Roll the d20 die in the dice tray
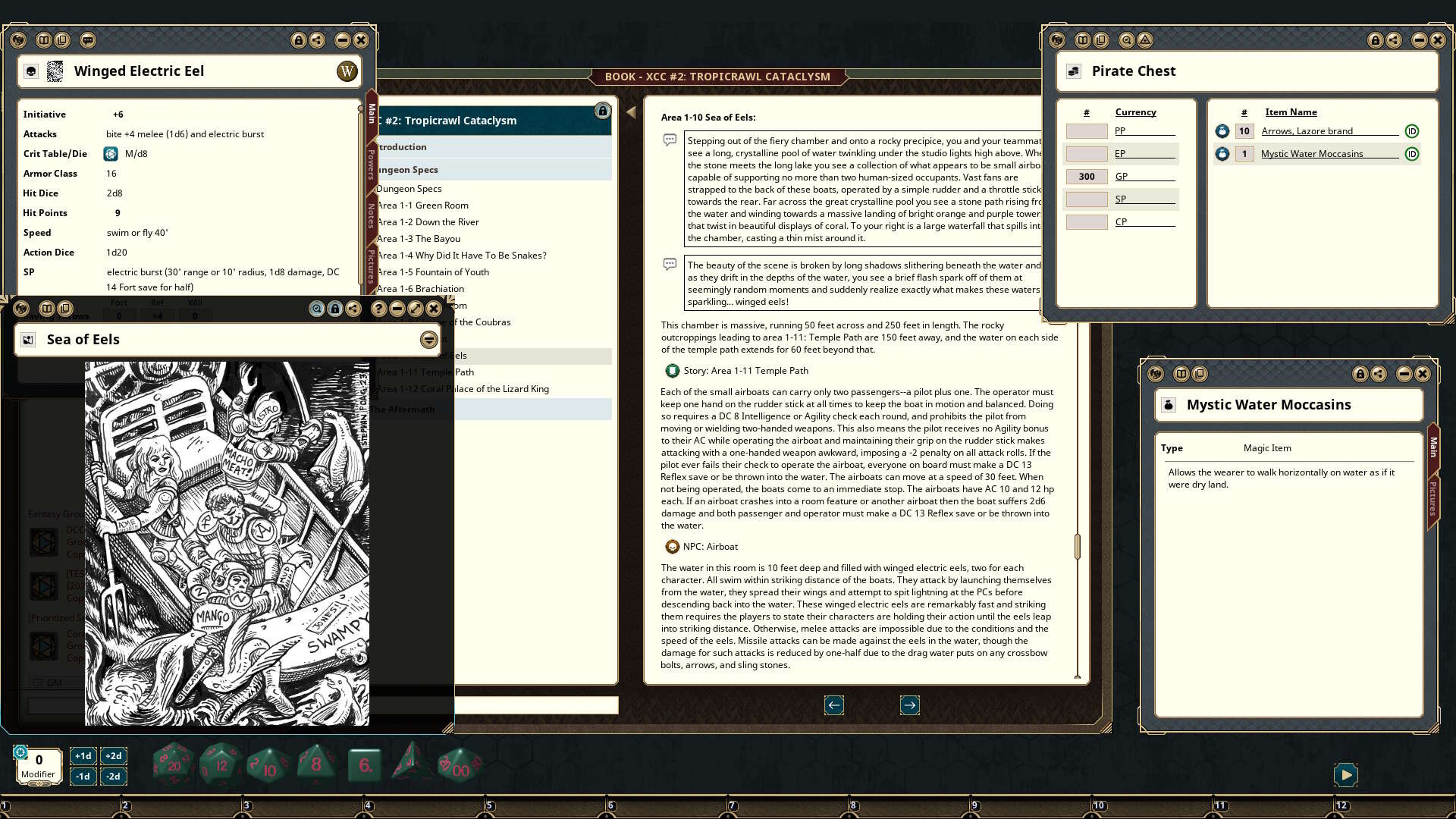This screenshot has width=1456, height=819. [x=173, y=764]
